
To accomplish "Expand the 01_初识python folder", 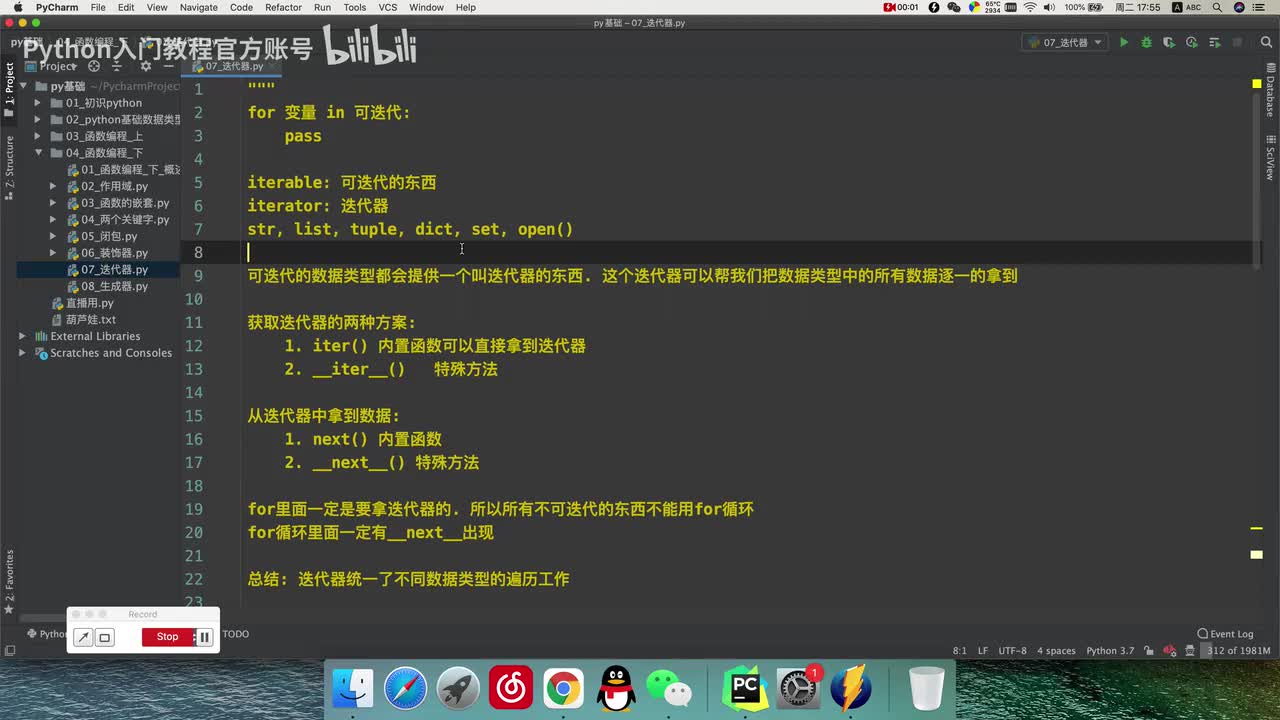I will [x=38, y=103].
